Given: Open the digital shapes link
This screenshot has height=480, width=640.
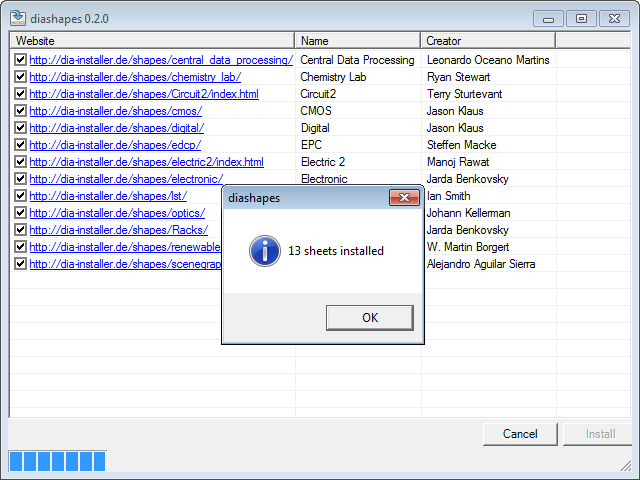Looking at the screenshot, I should click(x=117, y=128).
